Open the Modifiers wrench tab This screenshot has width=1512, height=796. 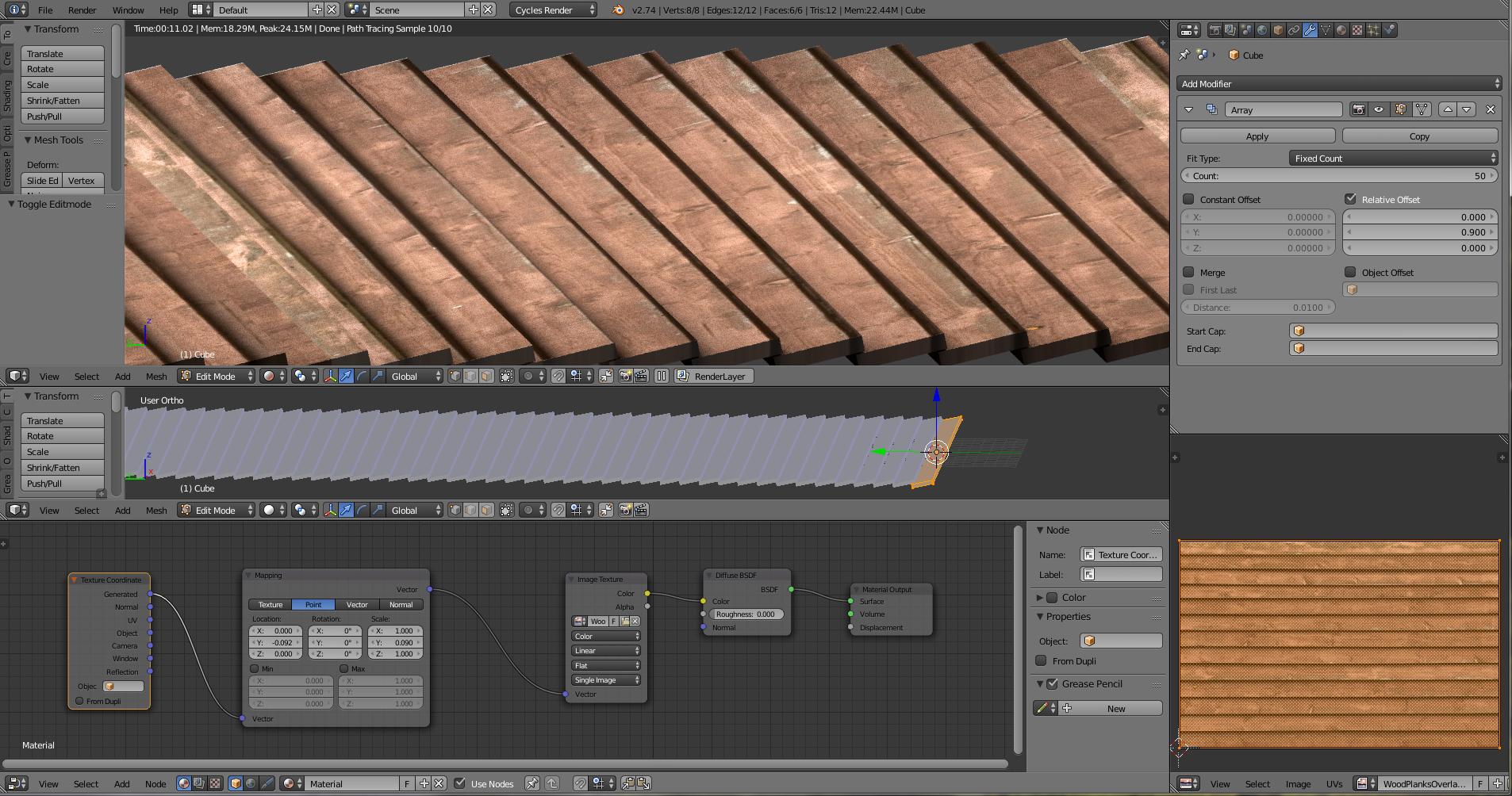(1310, 30)
